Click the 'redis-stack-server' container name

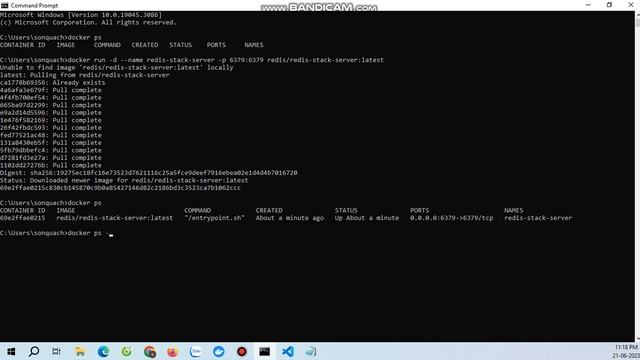click(x=538, y=218)
